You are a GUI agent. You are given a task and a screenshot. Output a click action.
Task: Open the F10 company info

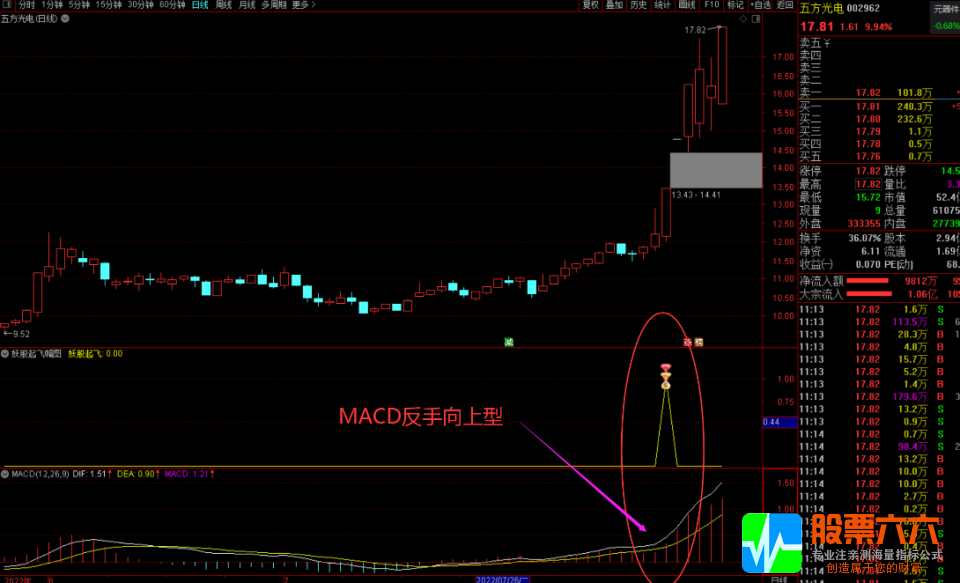coord(711,5)
